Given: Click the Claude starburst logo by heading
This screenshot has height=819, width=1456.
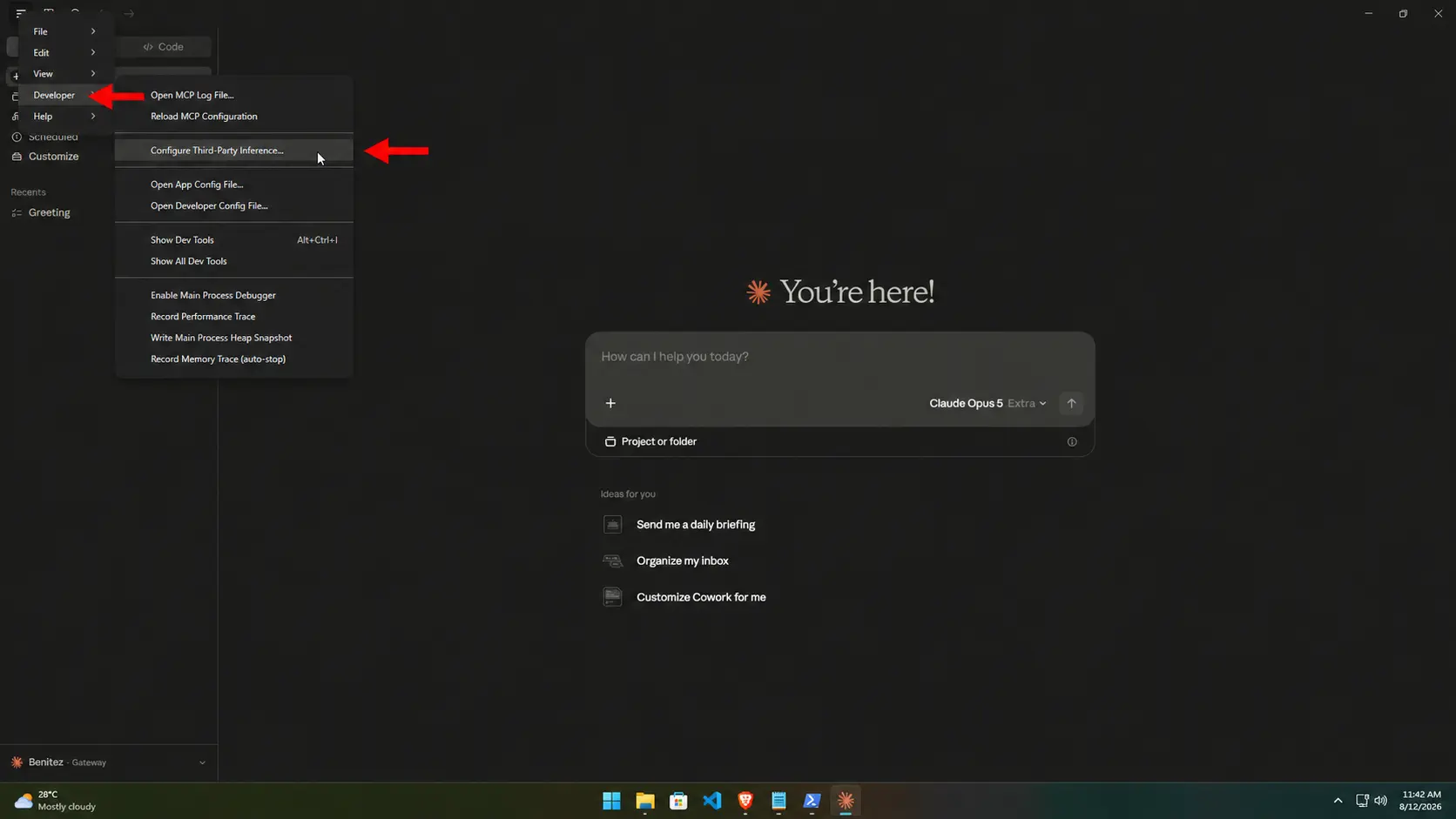Looking at the screenshot, I should click(x=758, y=292).
